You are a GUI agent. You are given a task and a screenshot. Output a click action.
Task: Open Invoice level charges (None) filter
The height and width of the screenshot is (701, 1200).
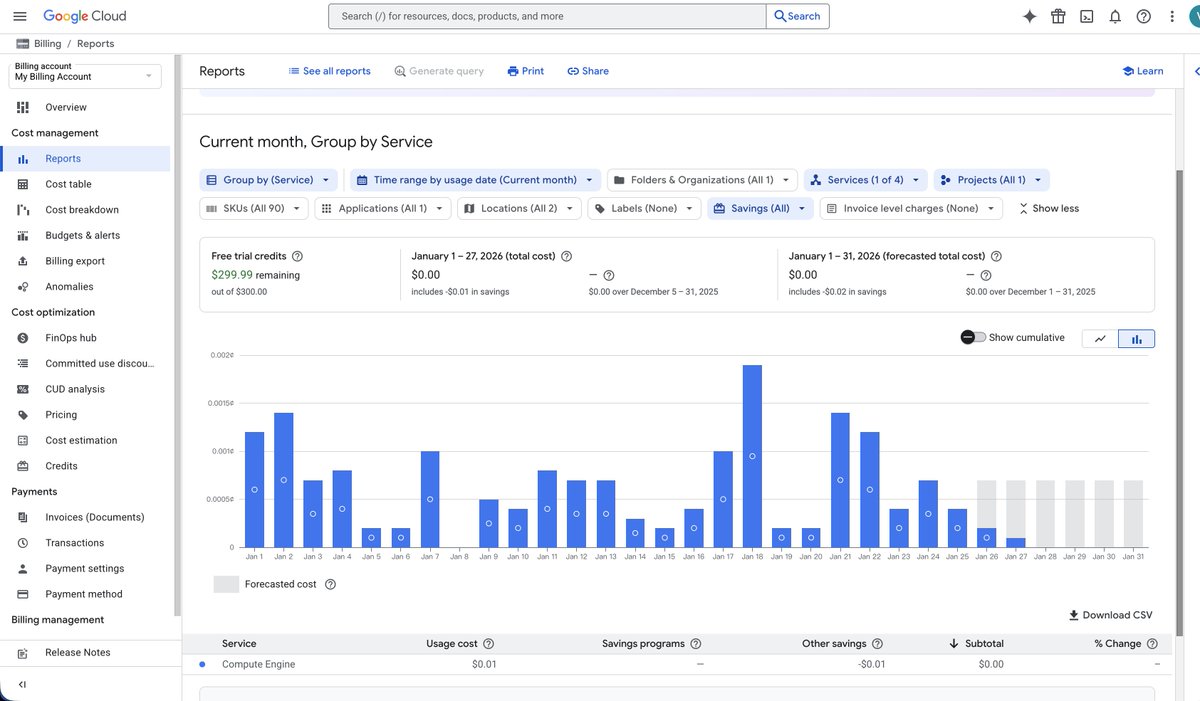(911, 208)
